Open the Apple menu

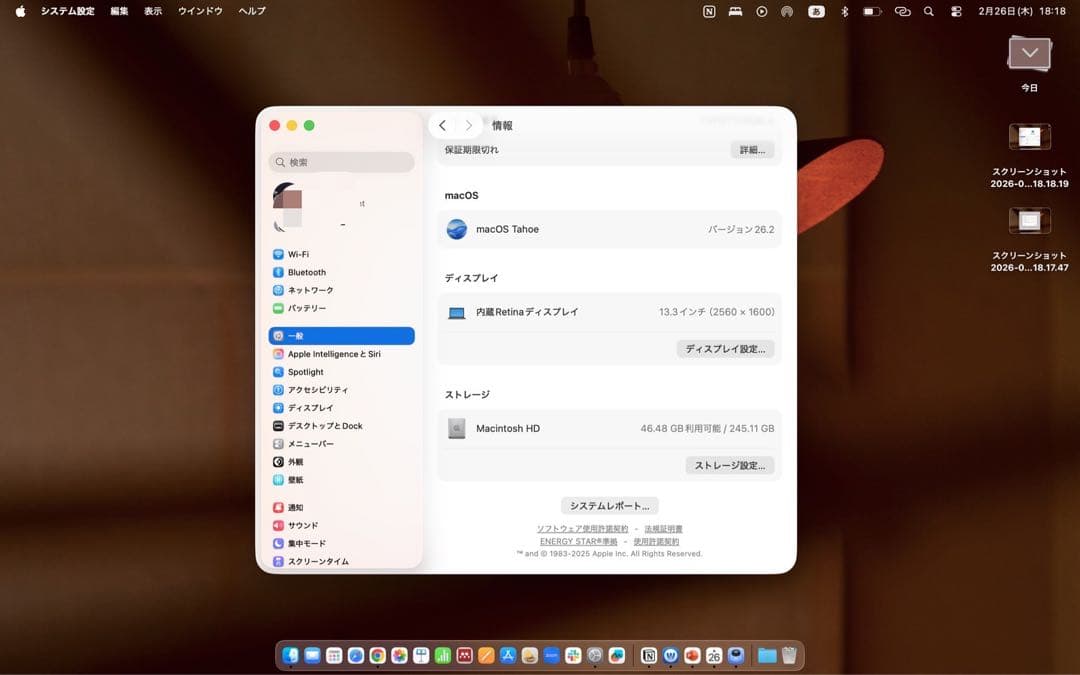(21, 11)
